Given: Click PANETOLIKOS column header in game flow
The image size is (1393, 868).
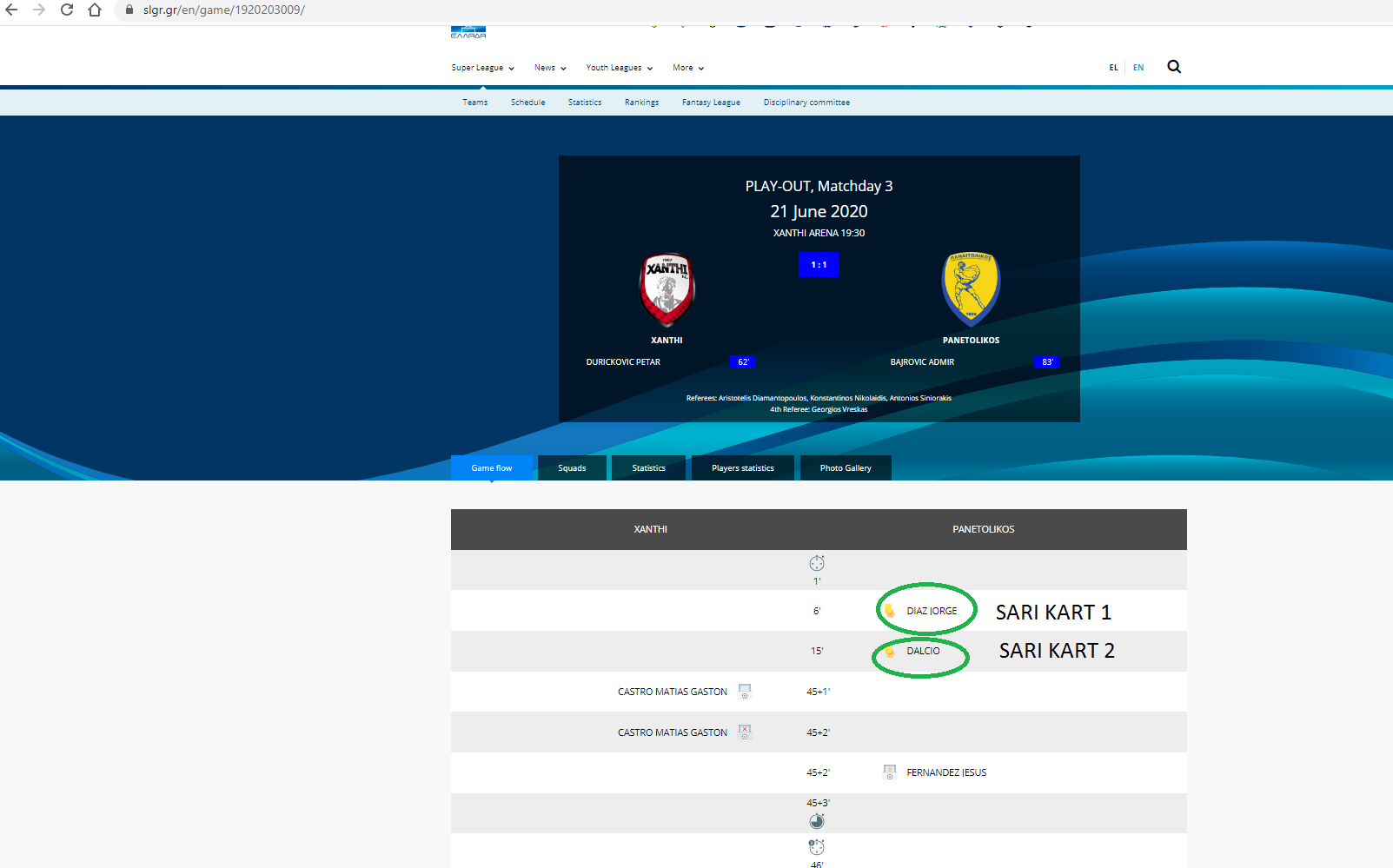Looking at the screenshot, I should pos(984,529).
